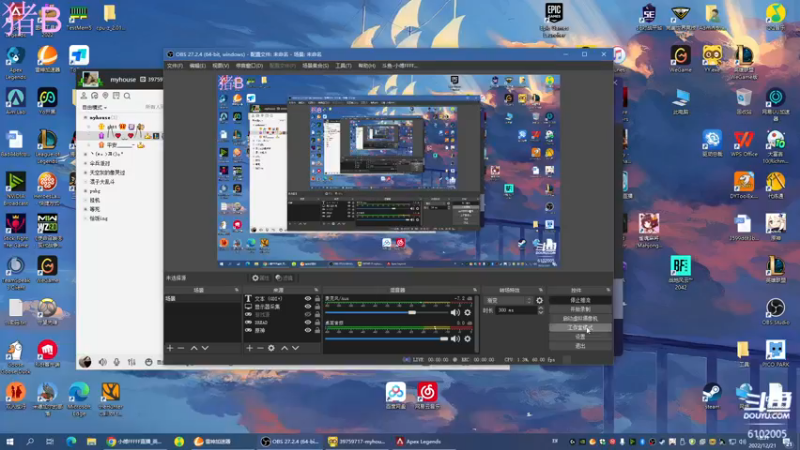Pop out the 混音器 dock panel
Image resolution: width=800 pixels, height=450 pixels.
pyautogui.click(x=474, y=290)
